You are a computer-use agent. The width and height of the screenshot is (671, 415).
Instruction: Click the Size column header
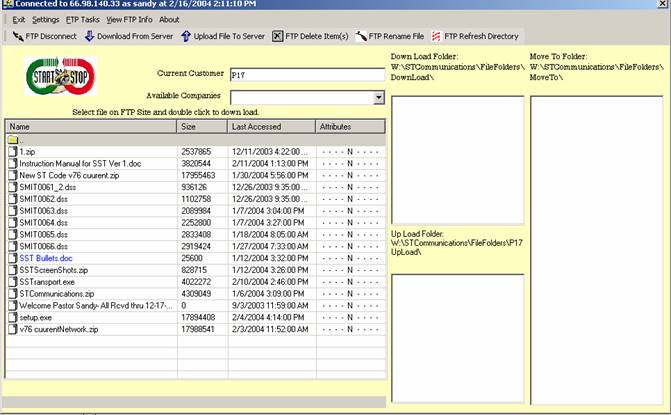pos(202,127)
